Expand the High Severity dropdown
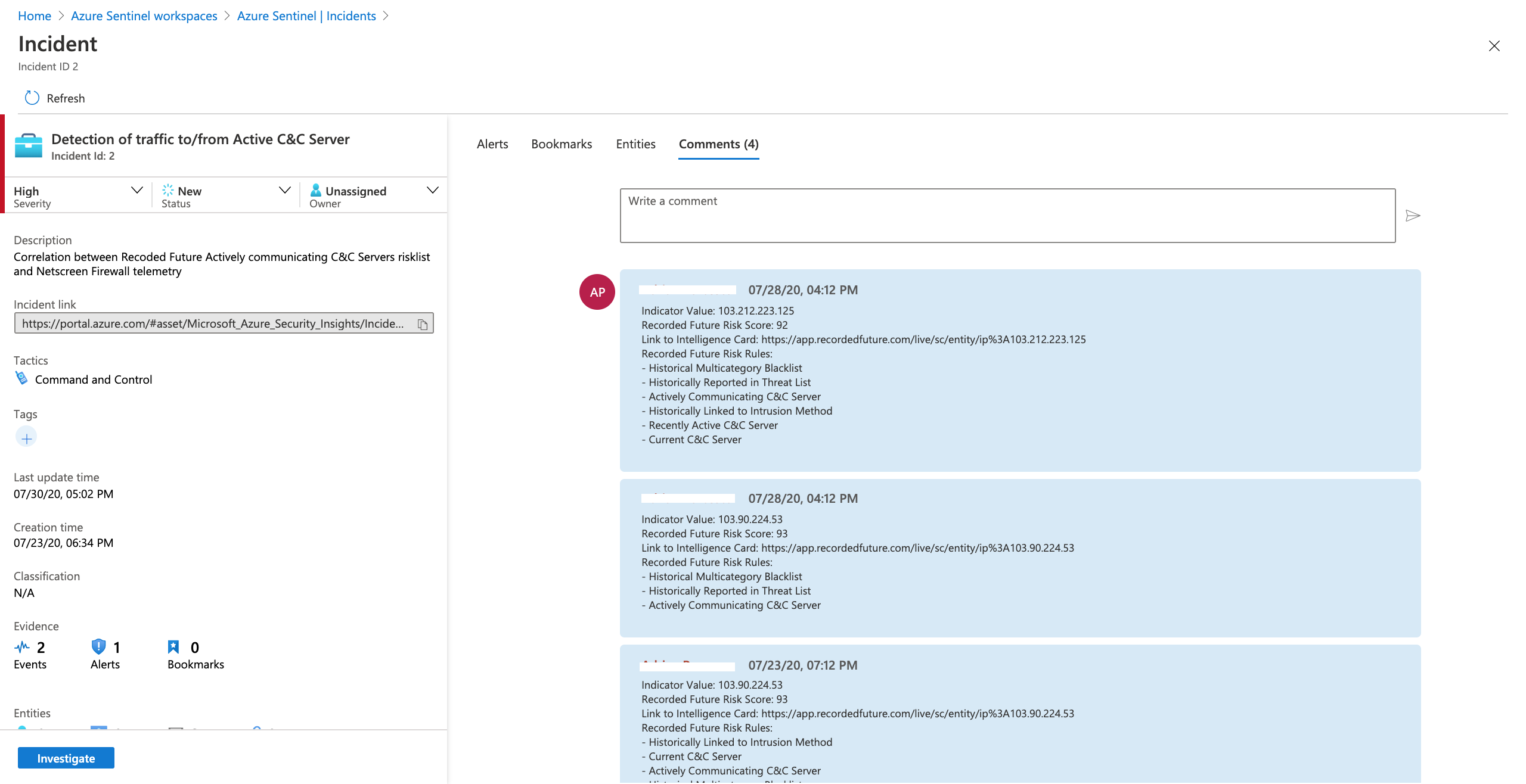The height and width of the screenshot is (784, 1526). pos(137,191)
